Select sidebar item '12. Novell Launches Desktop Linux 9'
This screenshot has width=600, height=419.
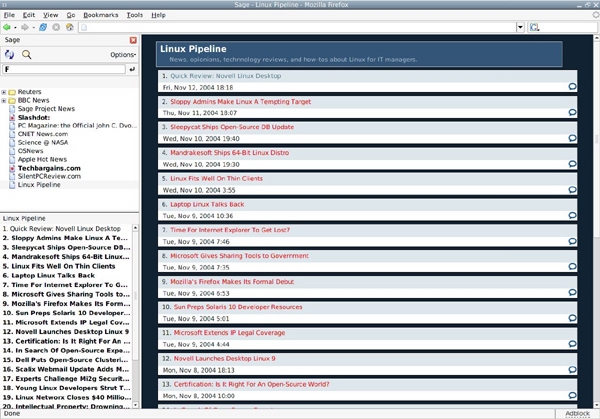66,332
